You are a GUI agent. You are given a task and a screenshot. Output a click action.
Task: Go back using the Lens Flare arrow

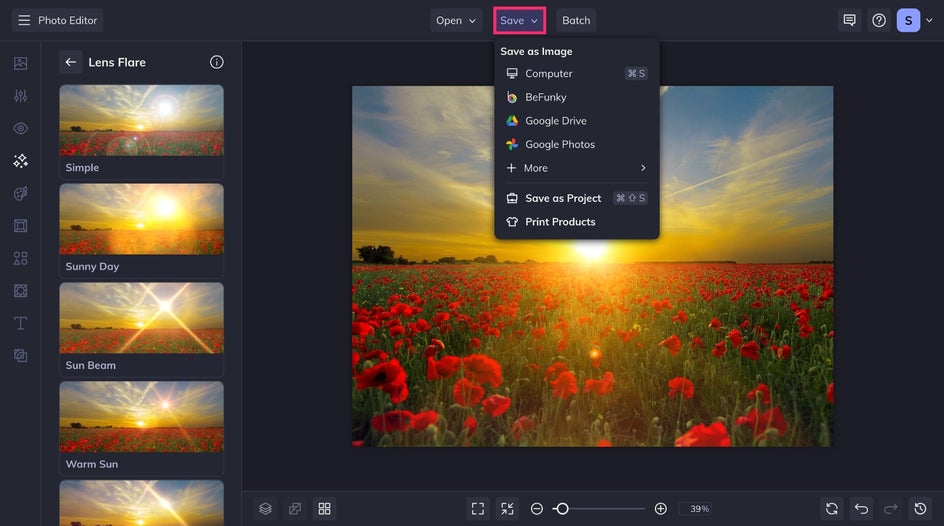(71, 62)
